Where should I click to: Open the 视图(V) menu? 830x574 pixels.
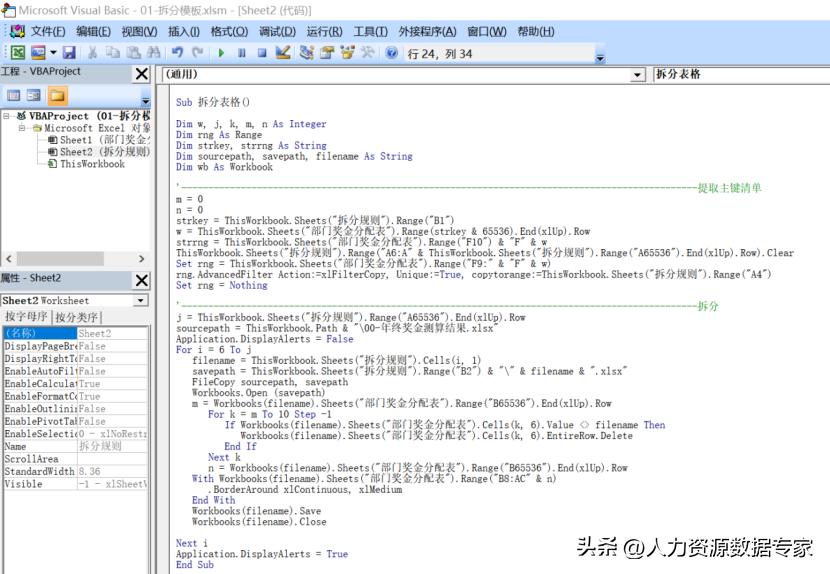click(x=139, y=31)
